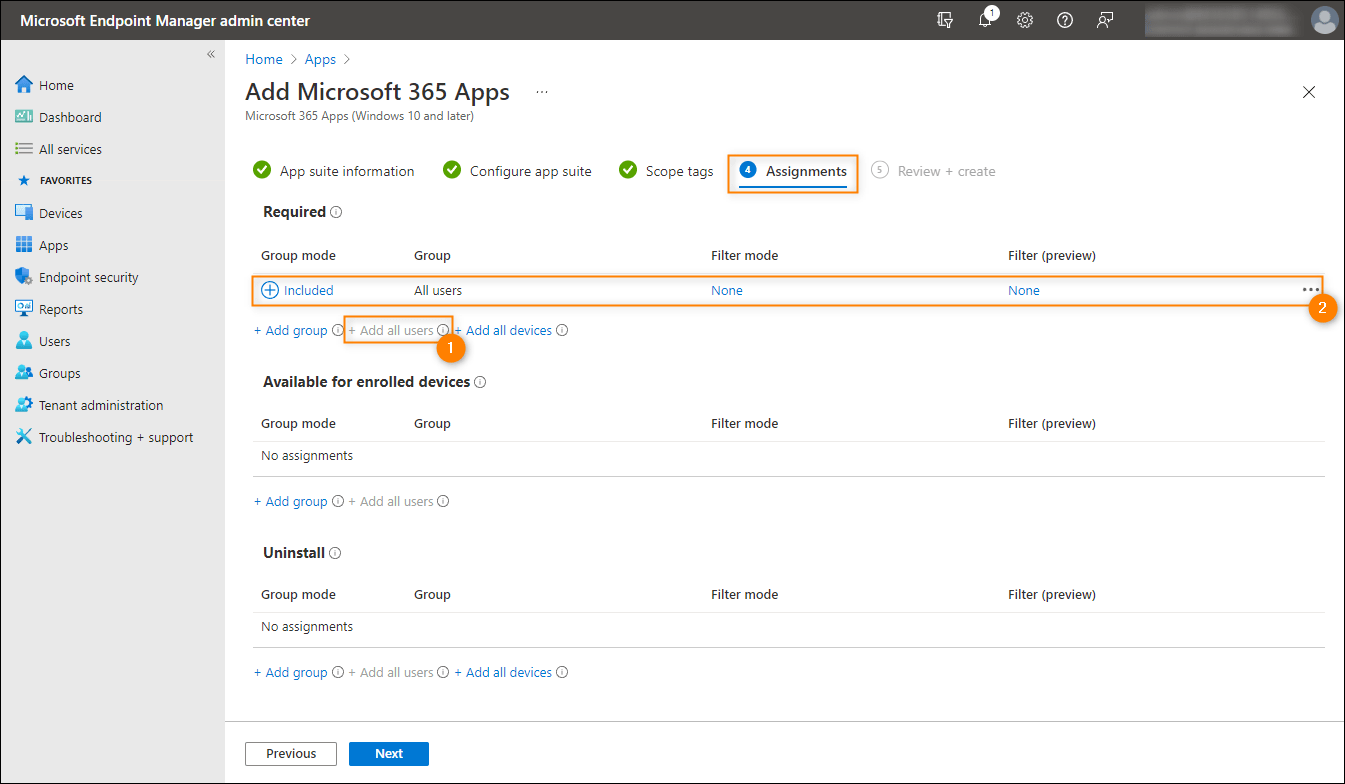The height and width of the screenshot is (784, 1345).
Task: Toggle the Required section info icon
Action: [334, 211]
